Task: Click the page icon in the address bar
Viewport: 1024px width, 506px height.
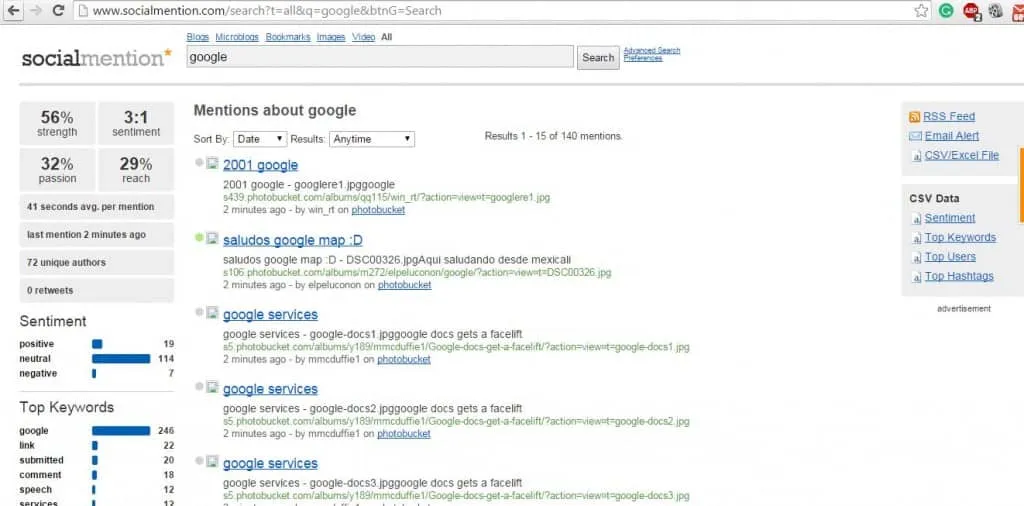Action: coord(82,10)
